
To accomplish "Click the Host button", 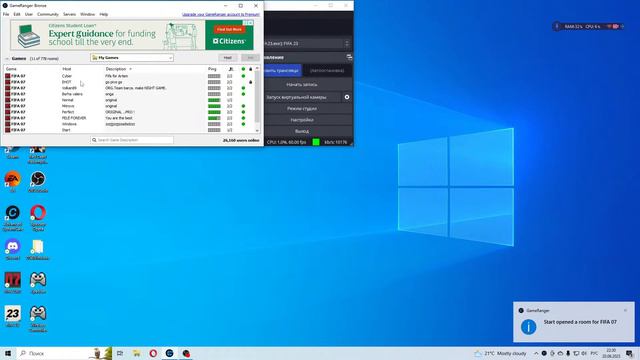I will pos(228,58).
